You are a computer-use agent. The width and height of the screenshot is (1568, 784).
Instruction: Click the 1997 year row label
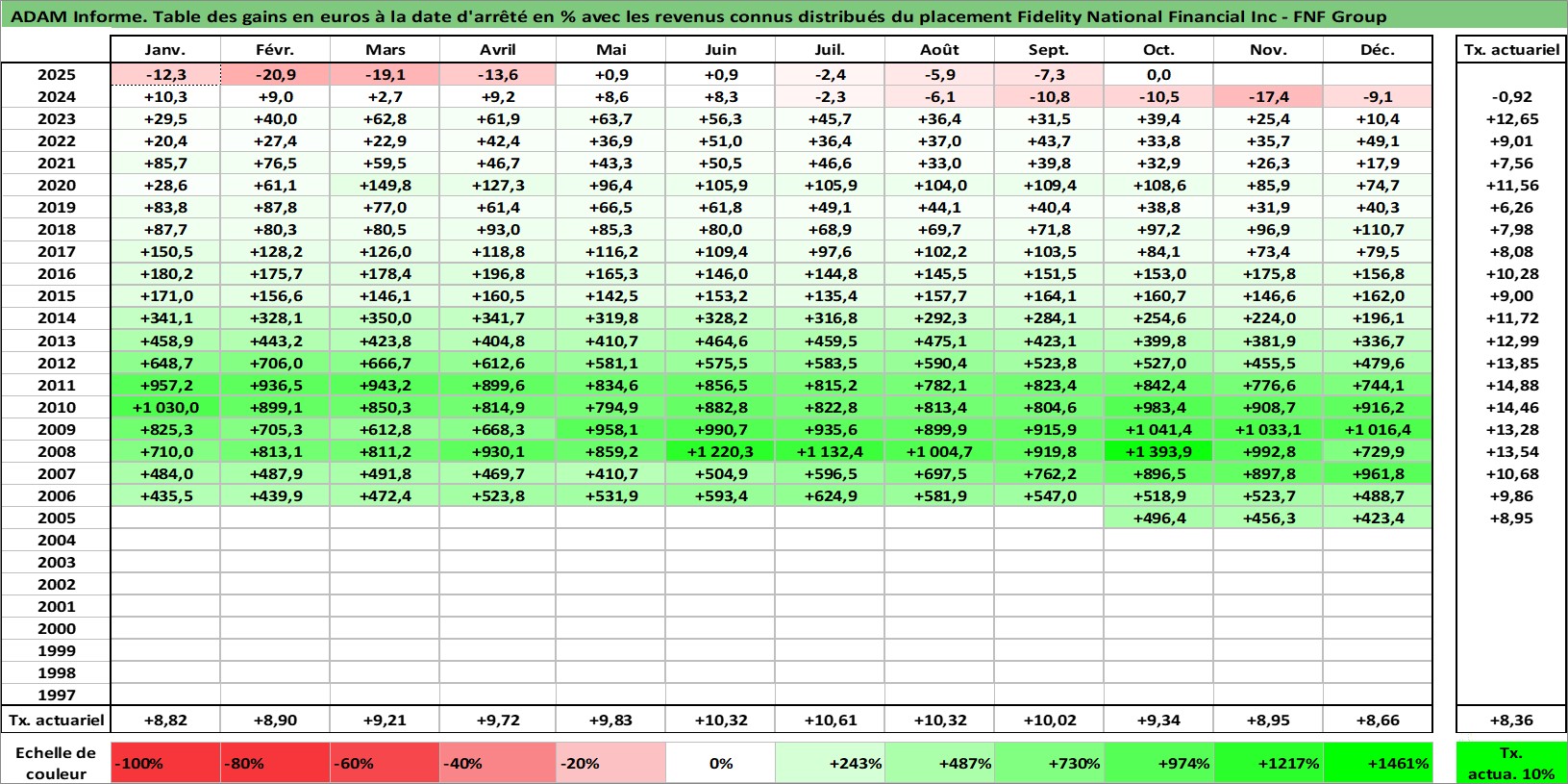57,695
